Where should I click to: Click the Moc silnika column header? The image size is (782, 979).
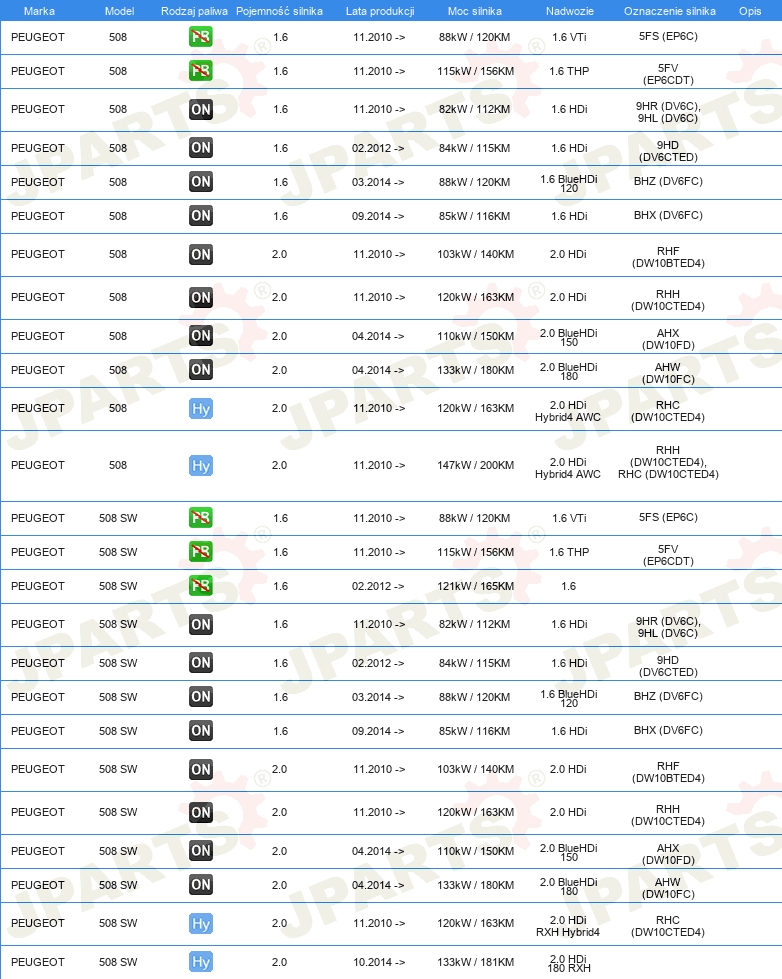pos(475,11)
